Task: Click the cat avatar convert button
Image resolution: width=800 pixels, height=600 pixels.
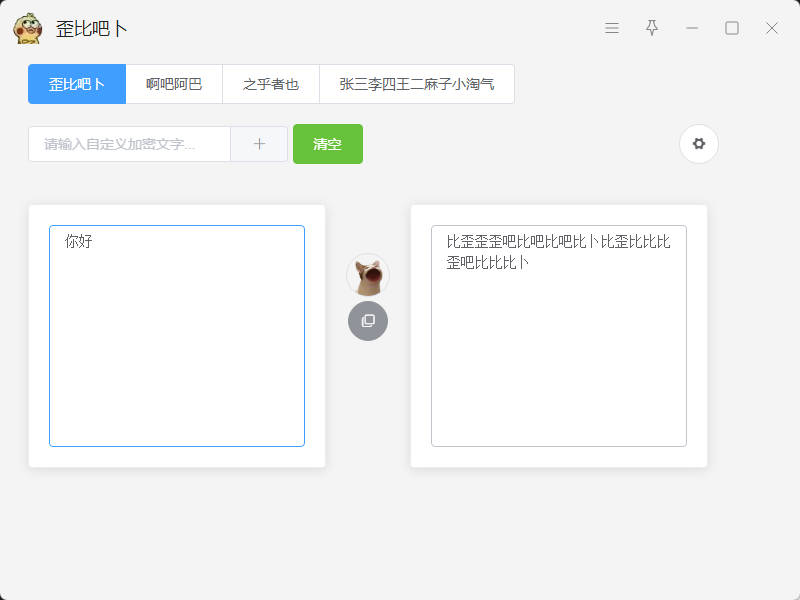Action: (368, 275)
